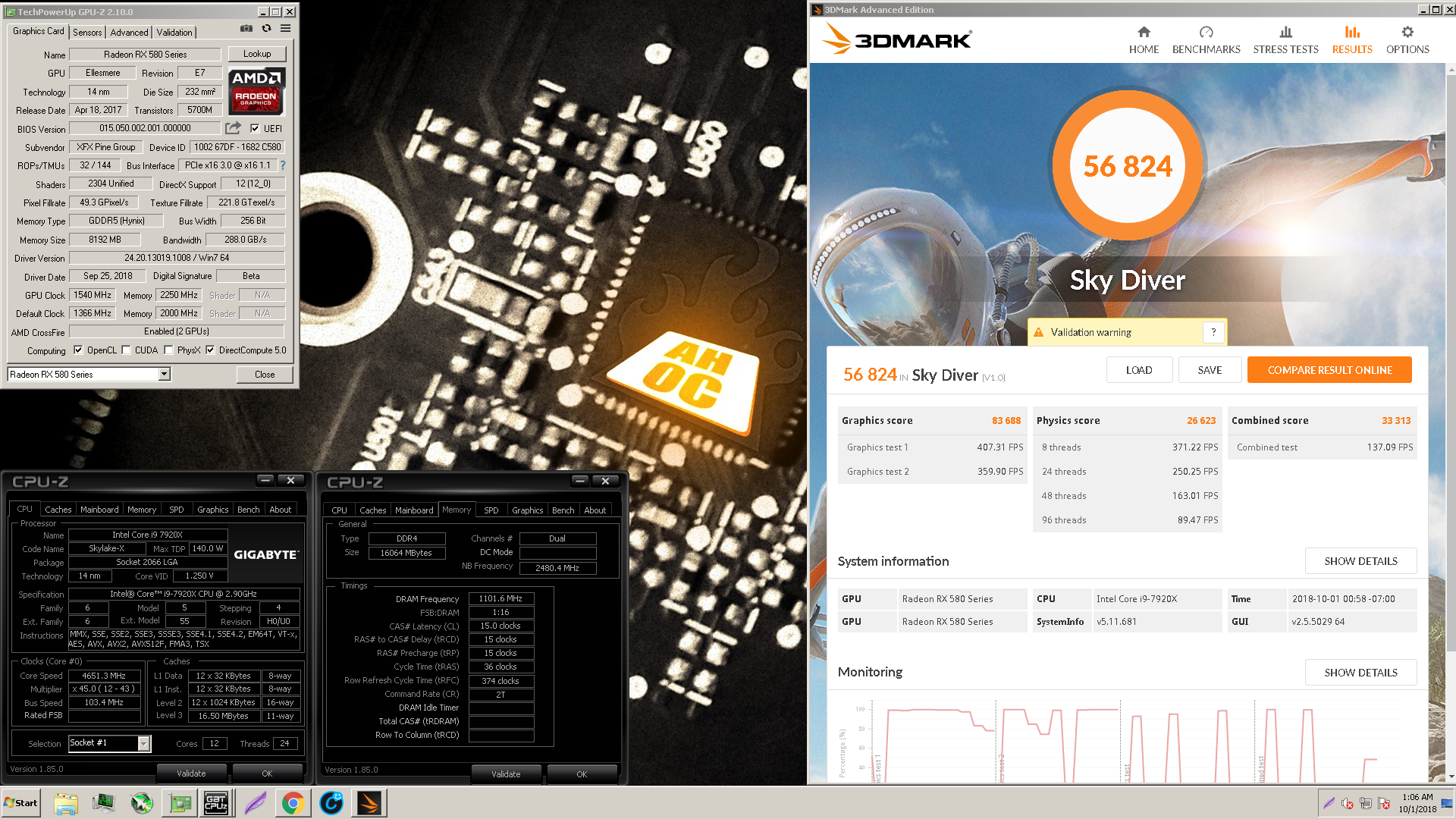The height and width of the screenshot is (819, 1456).
Task: Open BENCHMARKS in 3DMark navigation
Action: tap(1206, 40)
